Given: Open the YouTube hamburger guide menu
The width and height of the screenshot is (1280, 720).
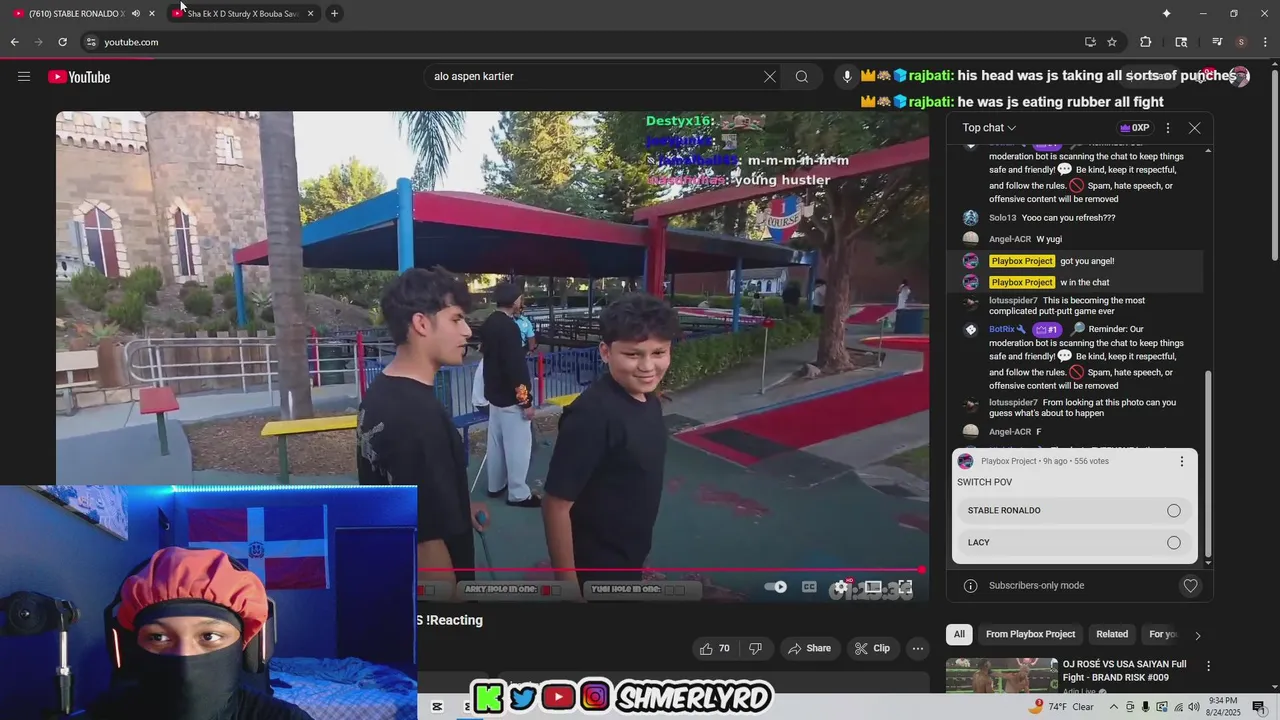Looking at the screenshot, I should point(24,77).
